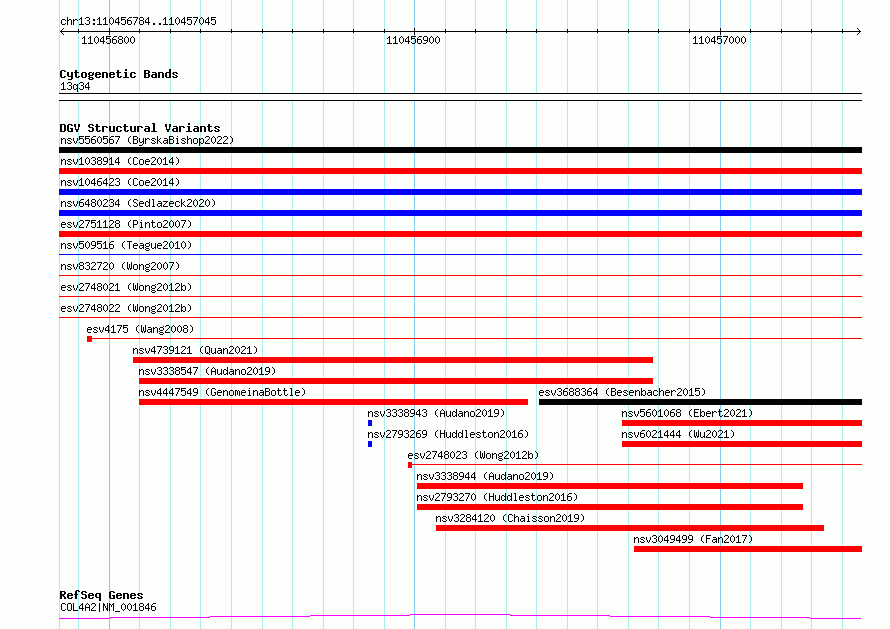Select the red bar of nsv3284120
The width and height of the screenshot is (890, 629).
click(x=630, y=529)
